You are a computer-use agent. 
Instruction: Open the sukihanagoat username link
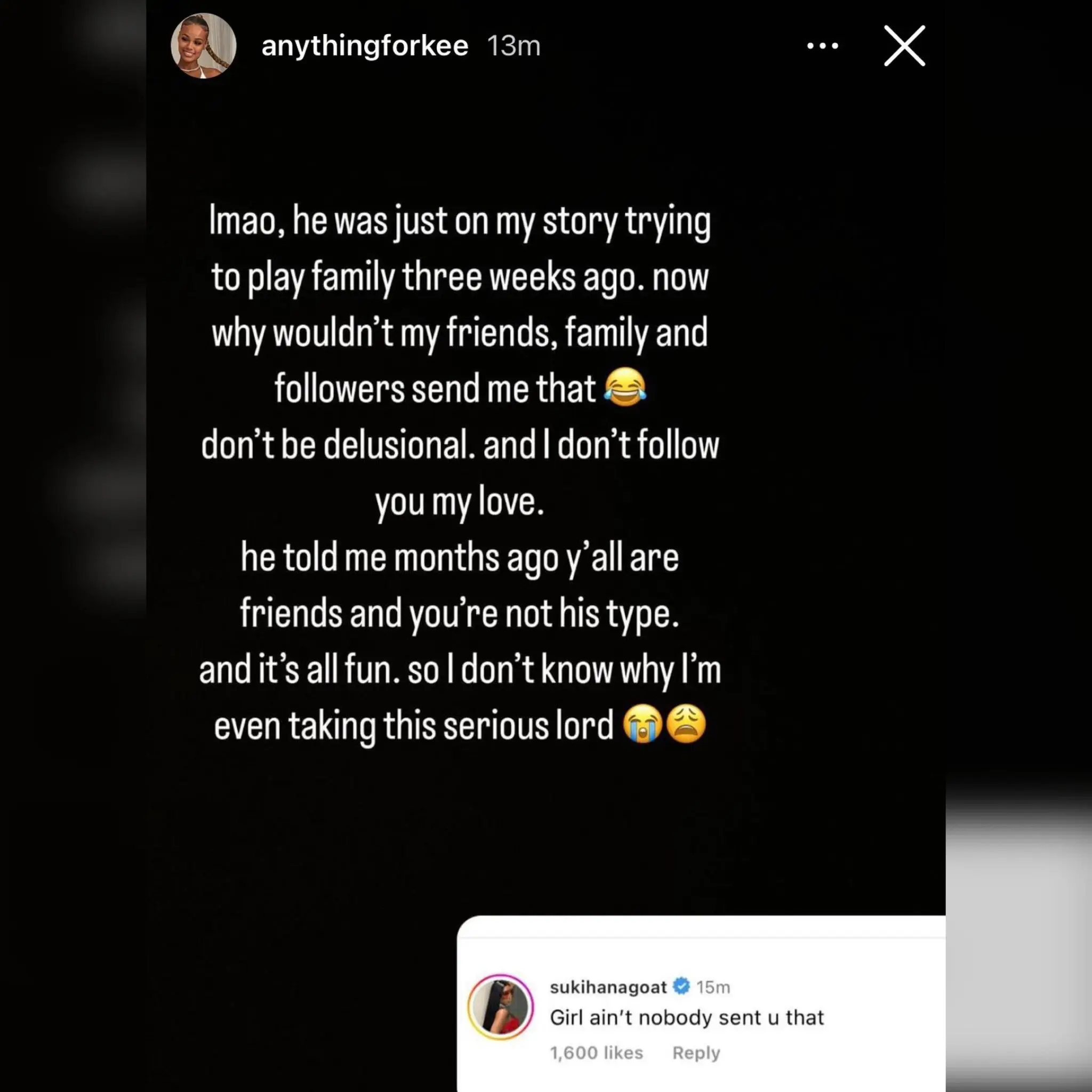(x=608, y=987)
